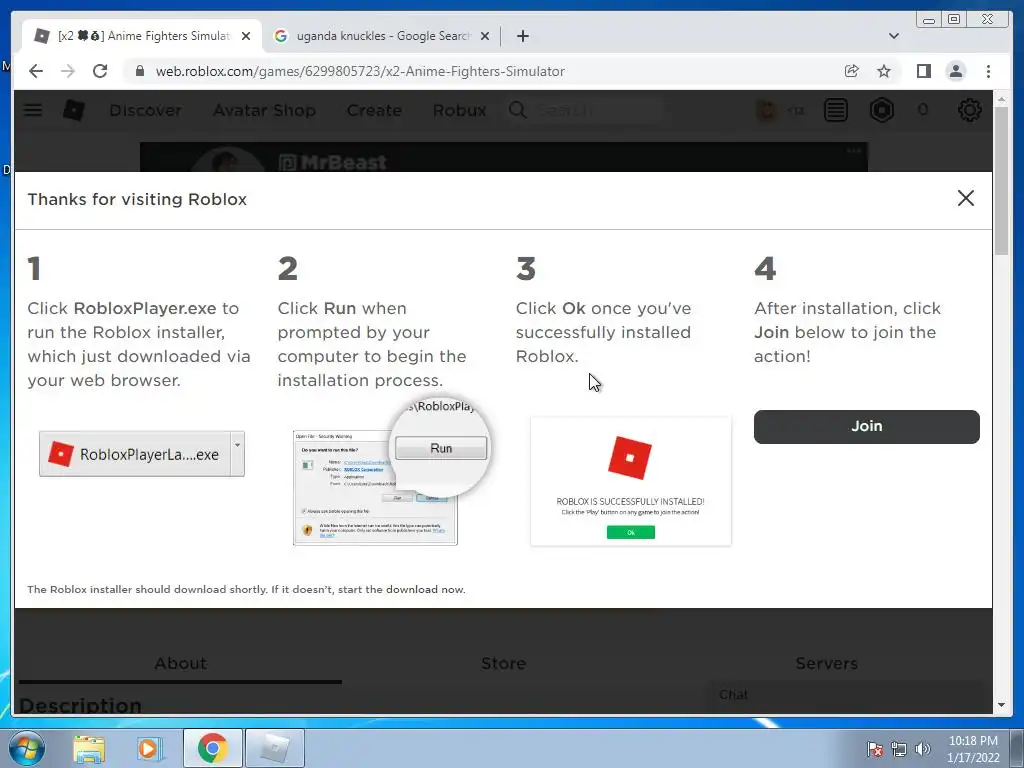Close the Thanks for visiting Roblox dialog

coord(965,199)
